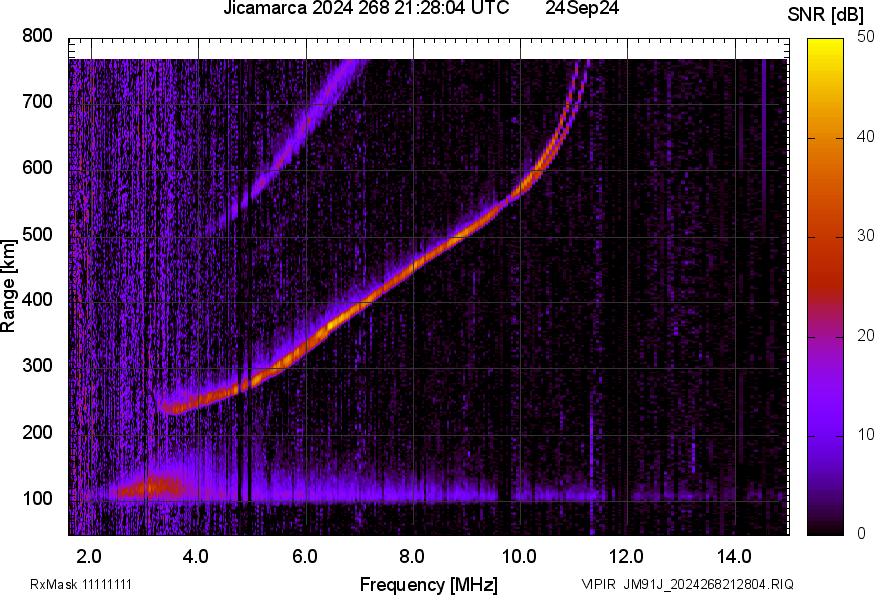Click the 10.0 frequency tick label
Image resolution: width=874 pixels, height=595 pixels.
[x=519, y=557]
